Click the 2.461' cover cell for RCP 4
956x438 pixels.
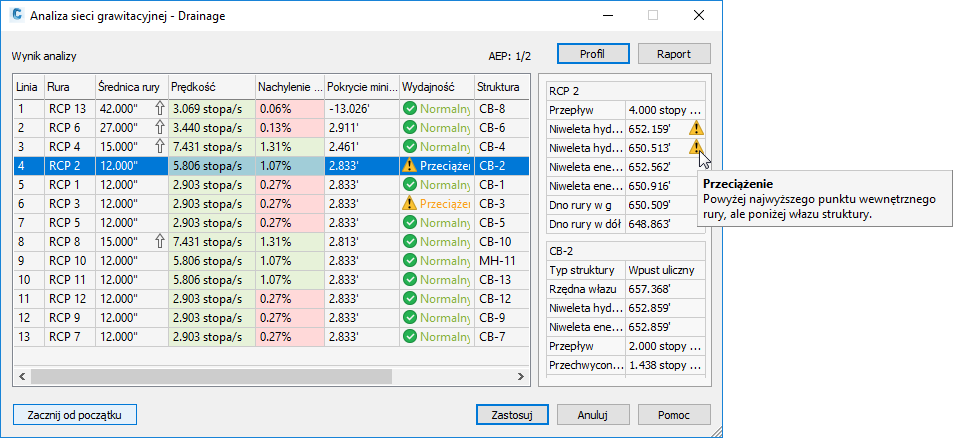pos(362,147)
